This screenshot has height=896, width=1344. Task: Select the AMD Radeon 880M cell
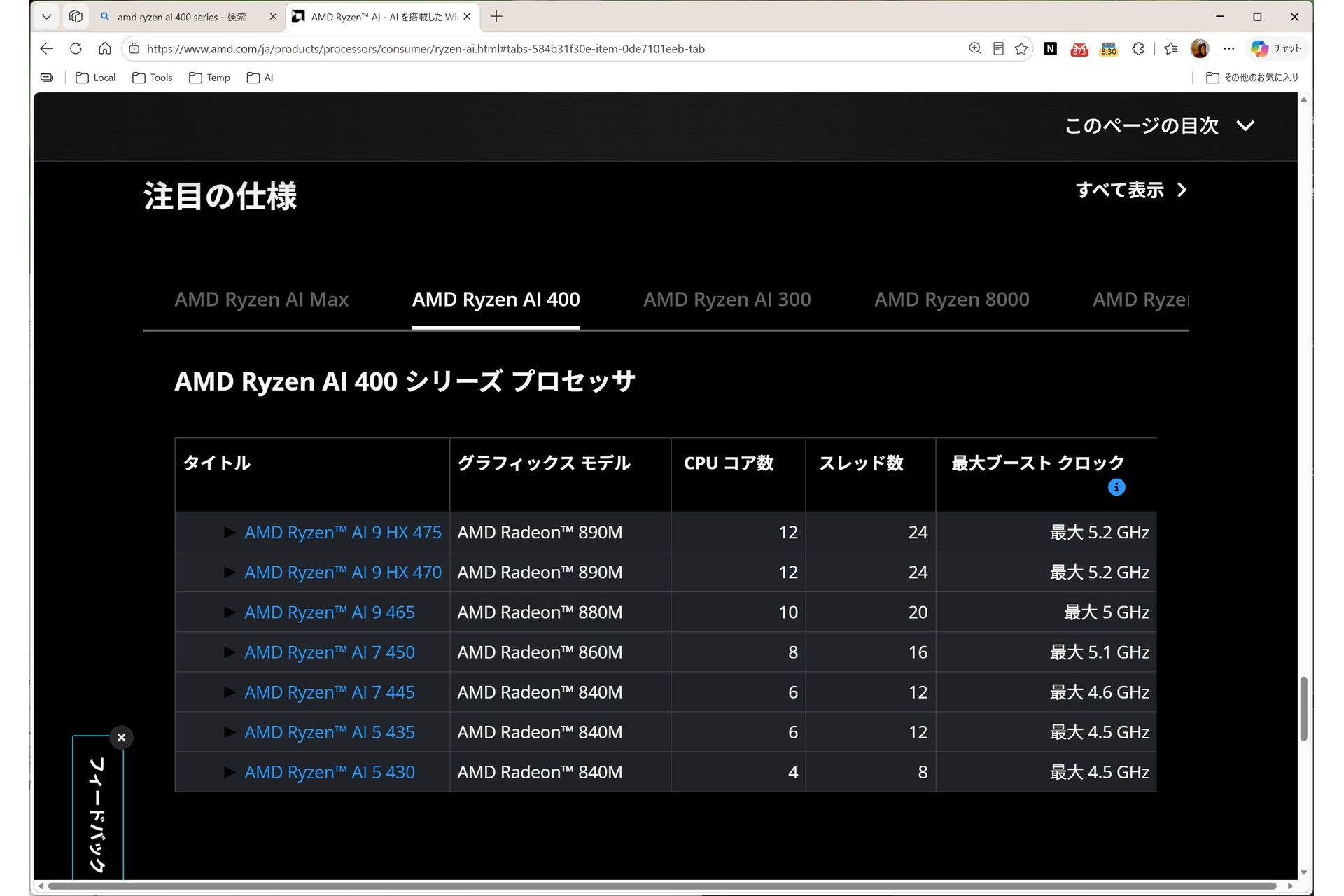point(560,612)
